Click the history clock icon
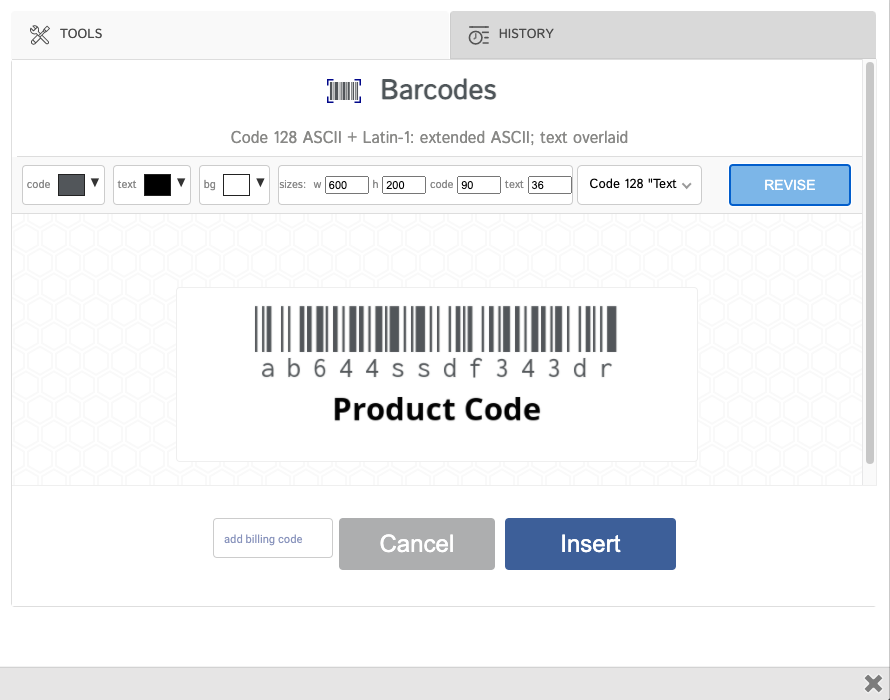The image size is (890, 700). [478, 35]
